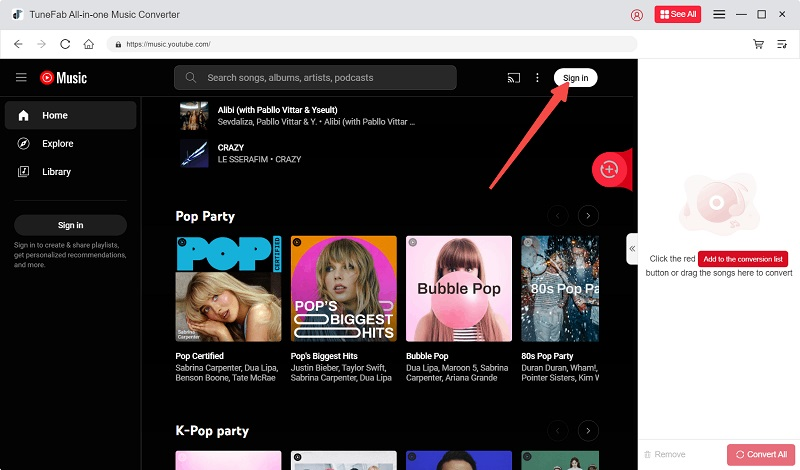Screen dimensions: 800x470
Task: Click the TuneFab app logo in title bar
Action: [17, 14]
